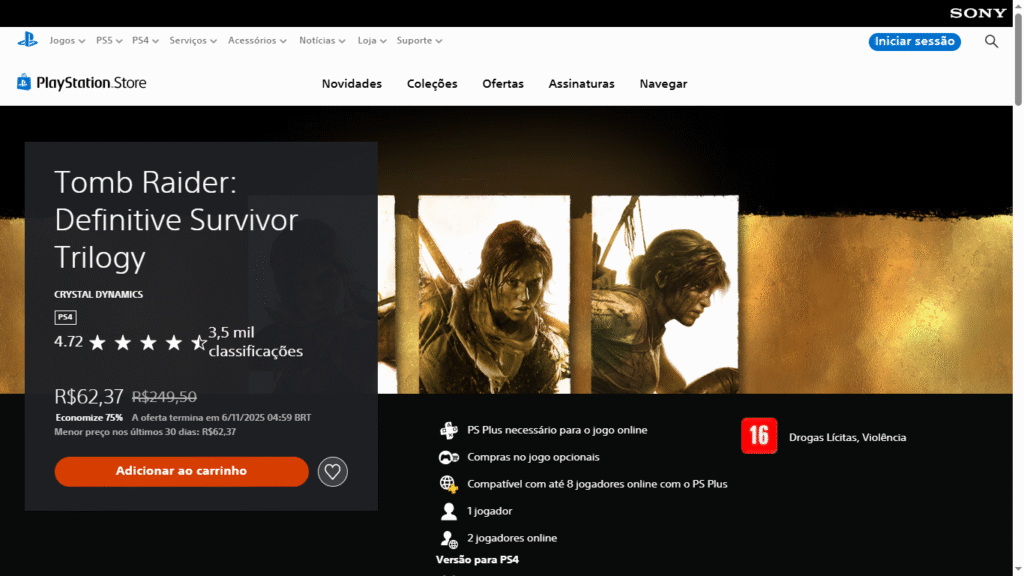Click the PS Plus required icon
The height and width of the screenshot is (576, 1024).
[x=448, y=430]
